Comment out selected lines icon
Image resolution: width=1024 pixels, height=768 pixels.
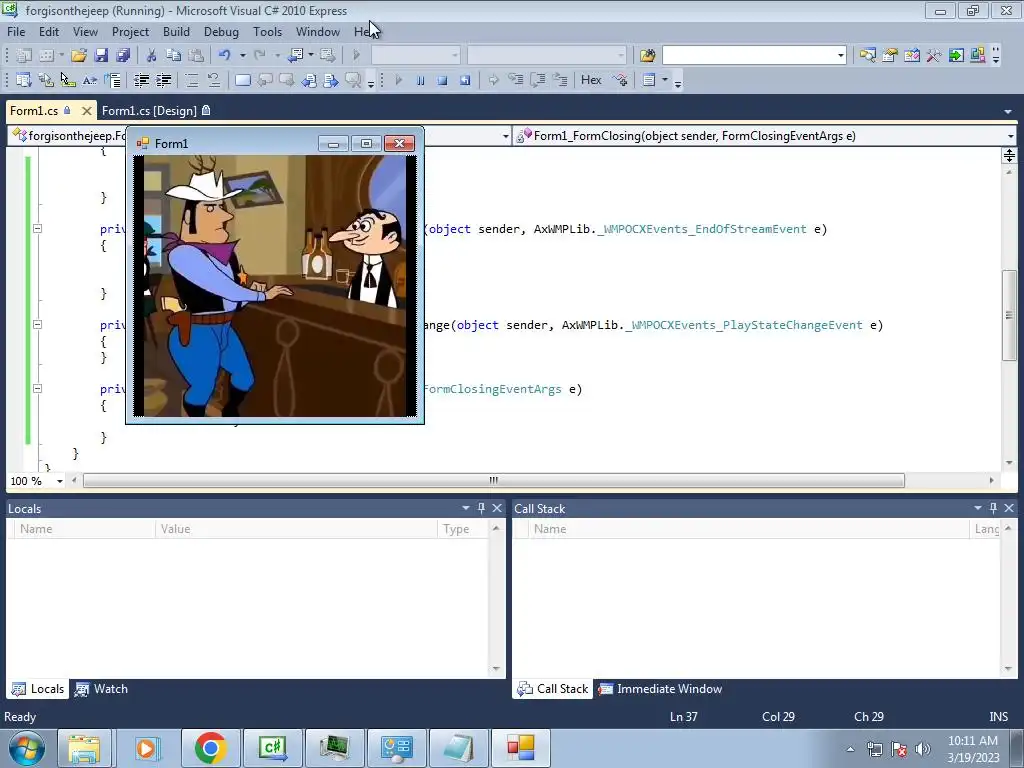coord(191,80)
